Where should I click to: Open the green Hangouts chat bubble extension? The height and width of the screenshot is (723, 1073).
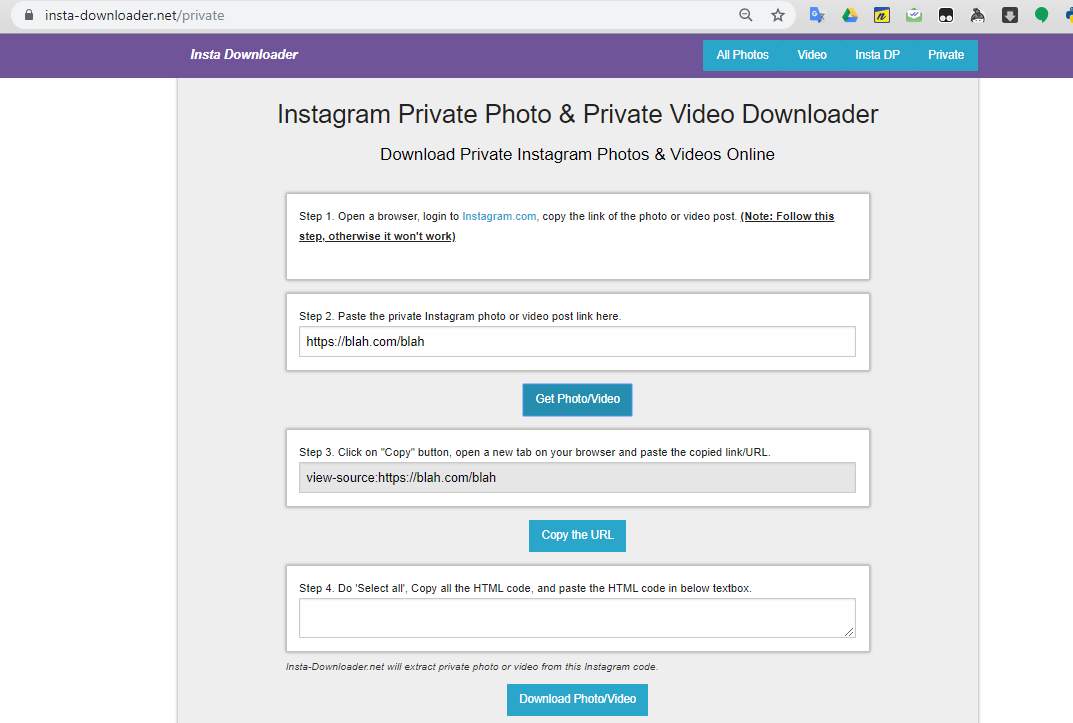pos(1042,15)
